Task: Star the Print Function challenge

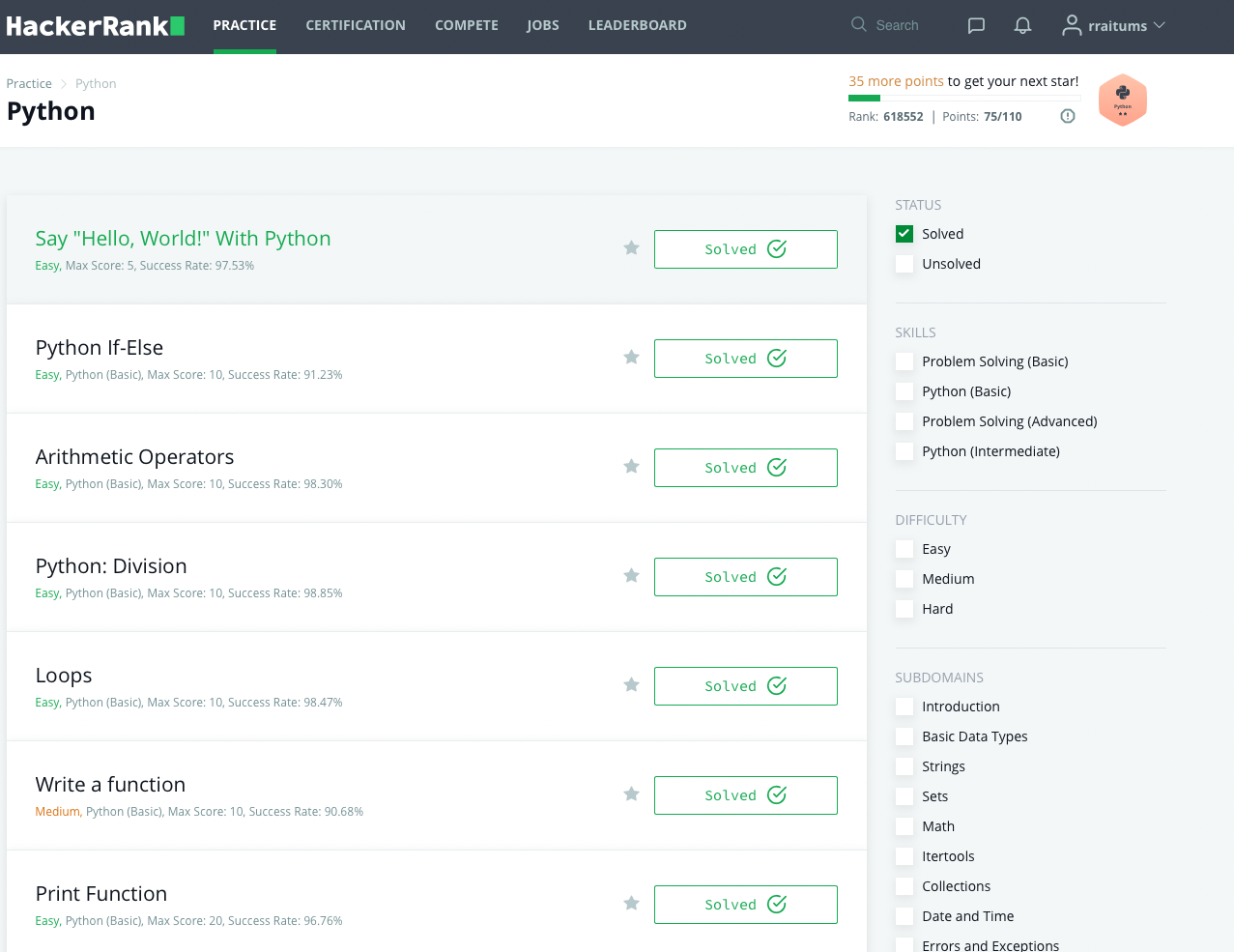Action: pyautogui.click(x=631, y=904)
